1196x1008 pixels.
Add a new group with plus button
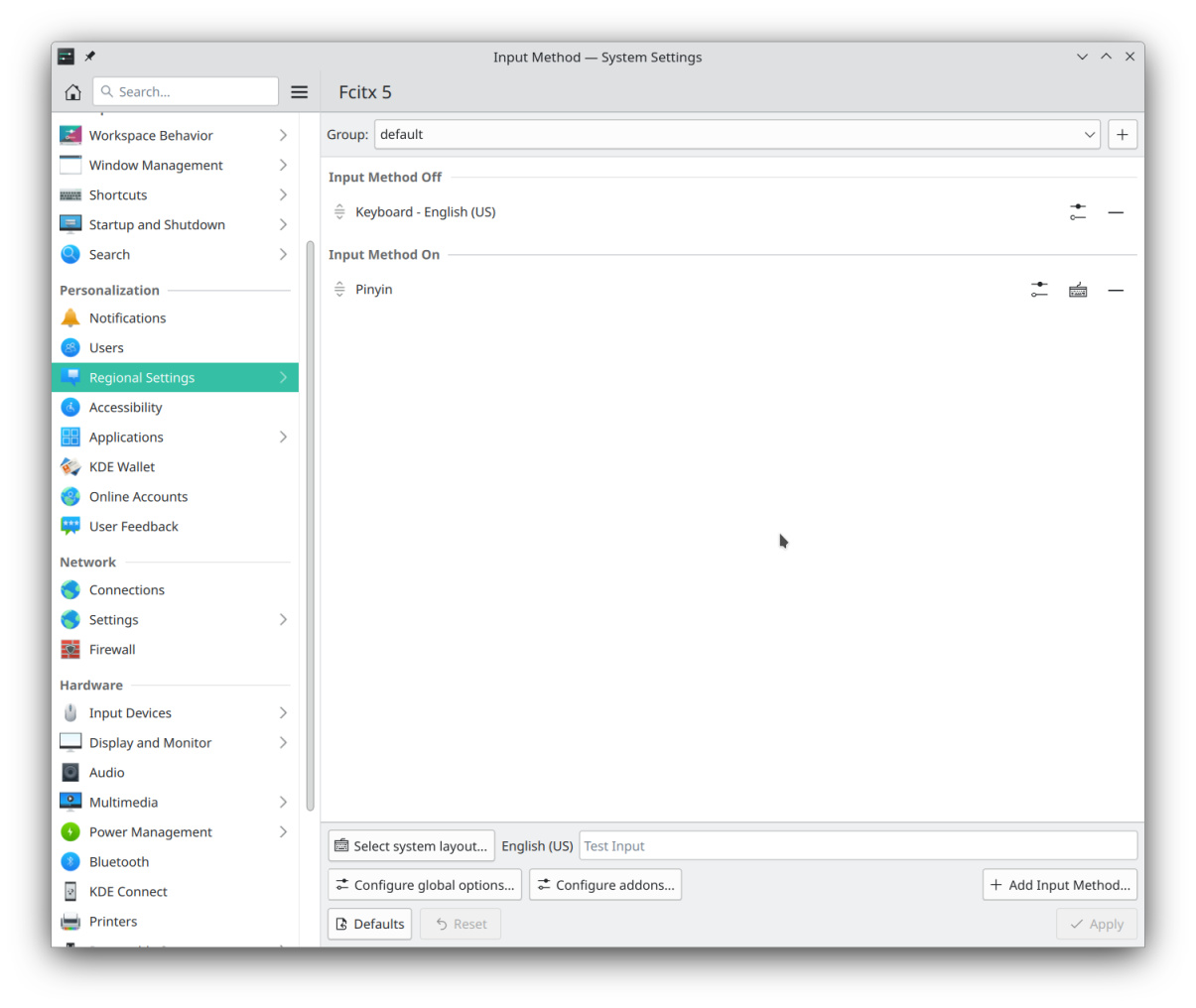coord(1123,135)
